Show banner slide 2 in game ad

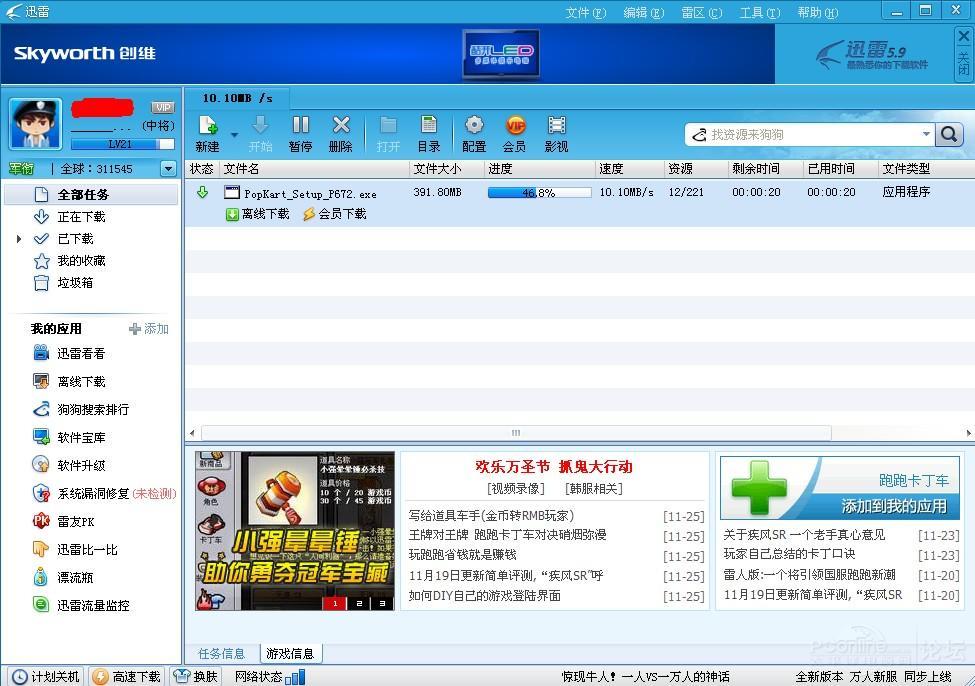coord(359,603)
